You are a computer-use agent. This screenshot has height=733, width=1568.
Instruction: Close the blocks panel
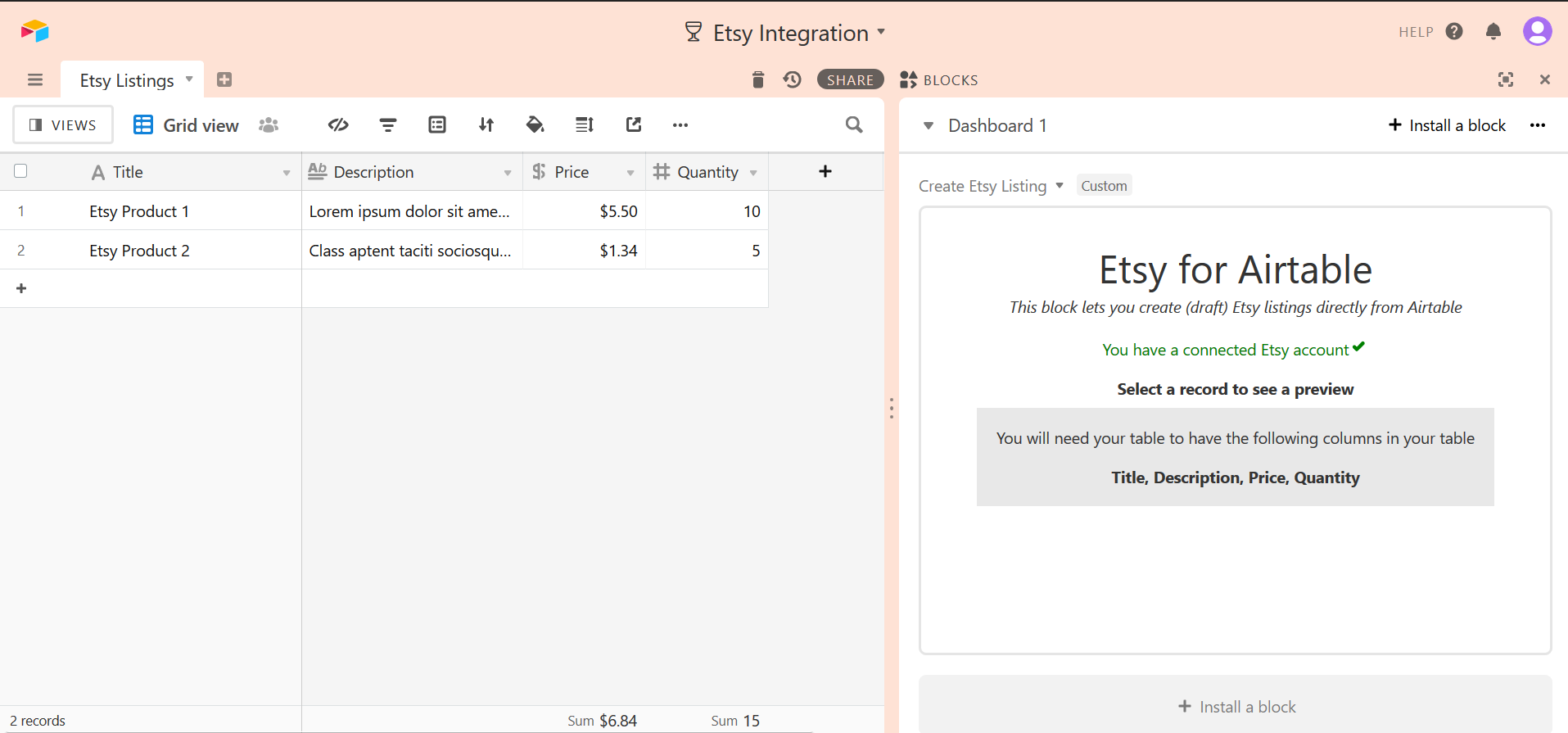[x=1545, y=79]
